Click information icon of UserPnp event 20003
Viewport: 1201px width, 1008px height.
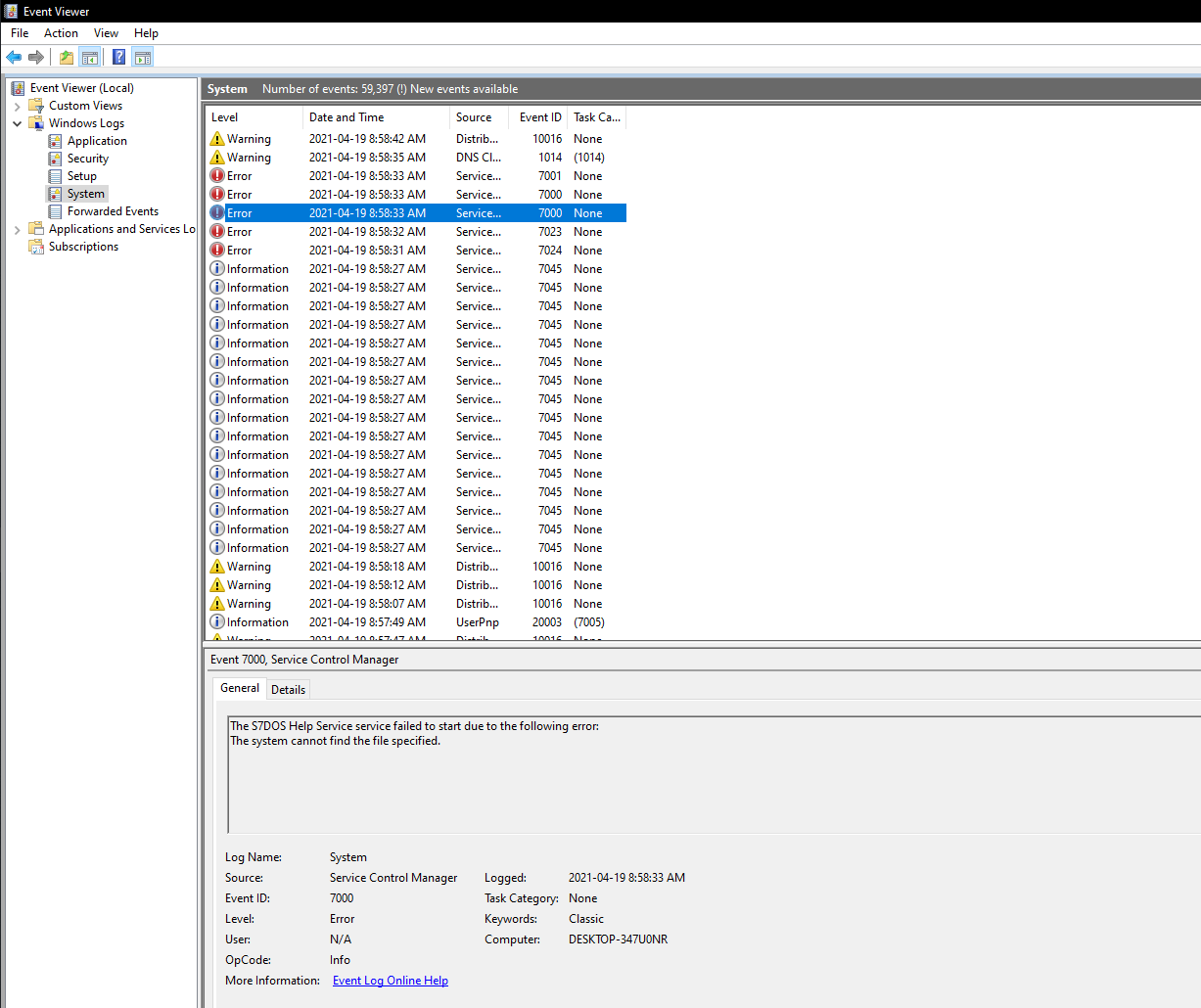click(x=217, y=622)
